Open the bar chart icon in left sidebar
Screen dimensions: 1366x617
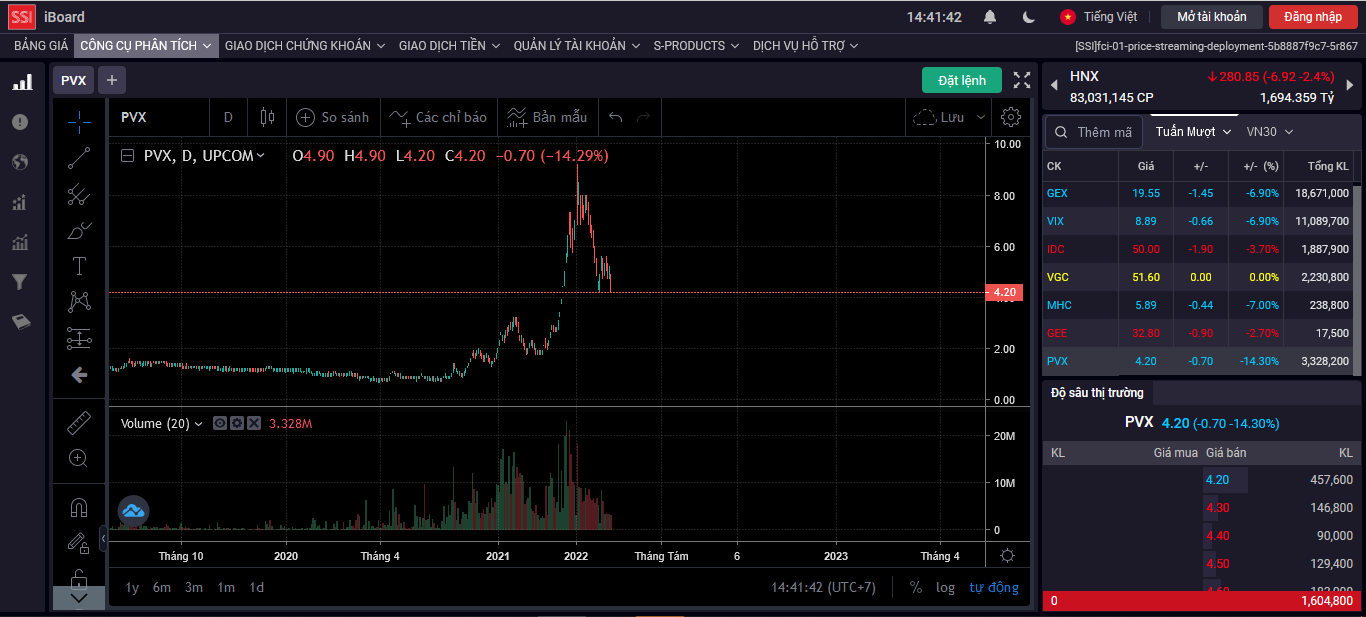click(21, 82)
